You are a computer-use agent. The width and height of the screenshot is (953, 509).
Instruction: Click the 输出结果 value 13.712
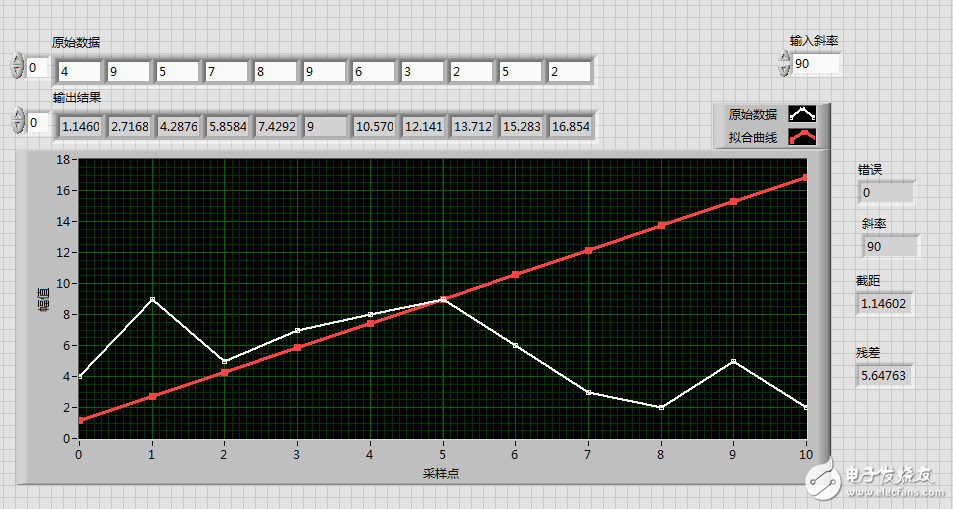click(472, 126)
